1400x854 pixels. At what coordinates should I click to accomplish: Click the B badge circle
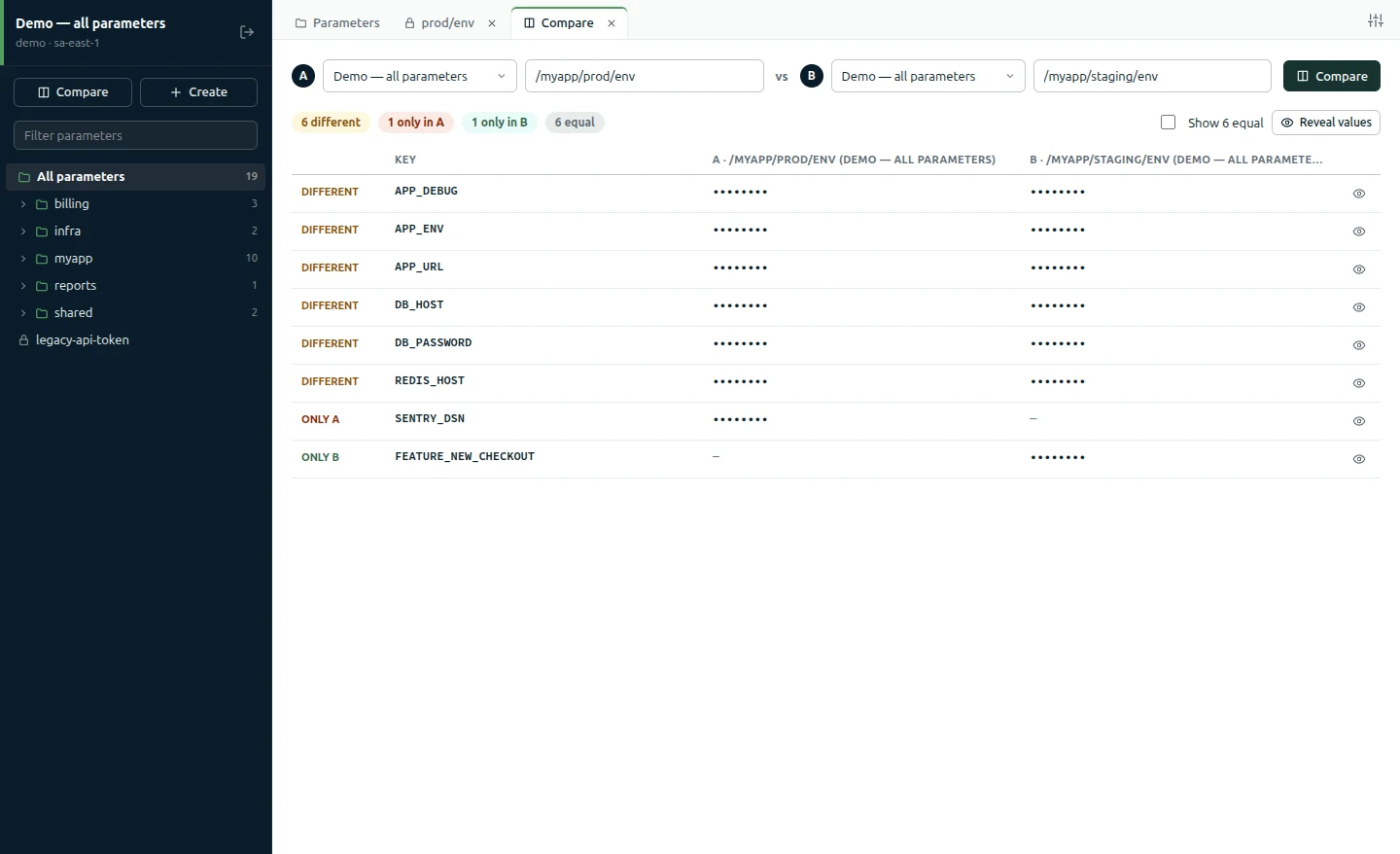(x=812, y=76)
